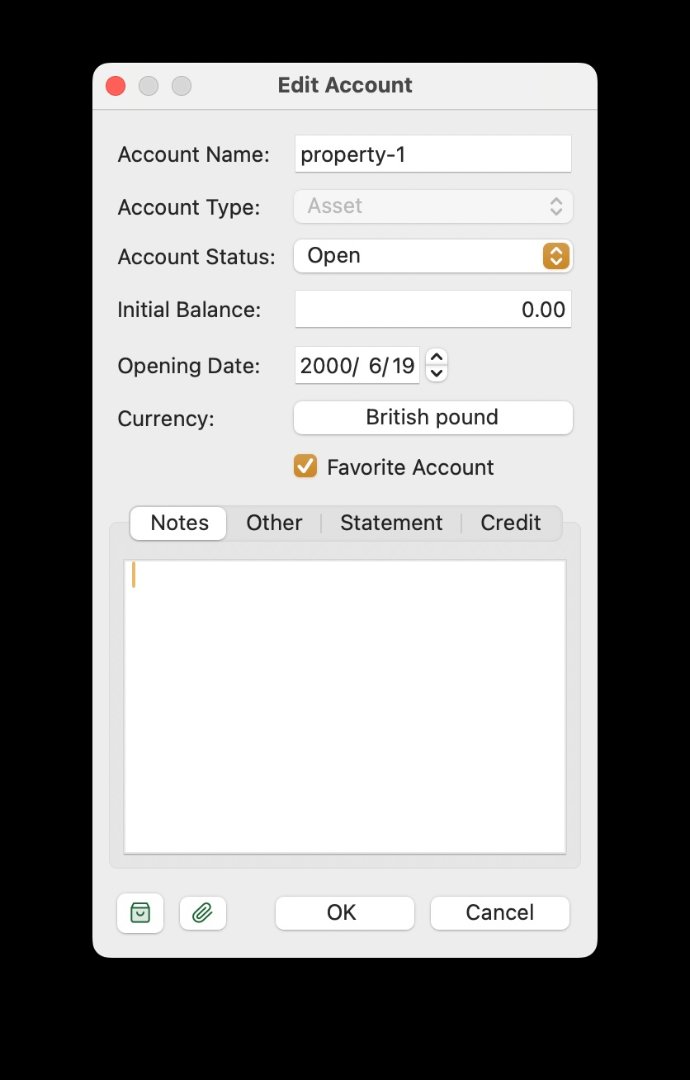The height and width of the screenshot is (1080, 690).
Task: Minimize the Edit Account window
Action: [148, 86]
